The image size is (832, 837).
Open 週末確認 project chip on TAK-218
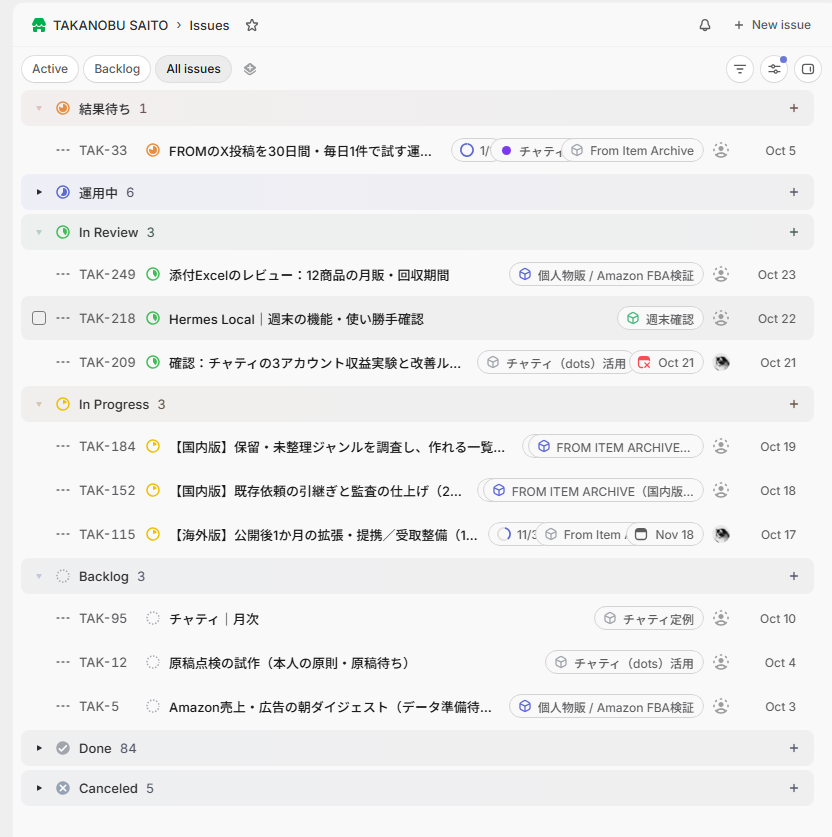(x=660, y=319)
